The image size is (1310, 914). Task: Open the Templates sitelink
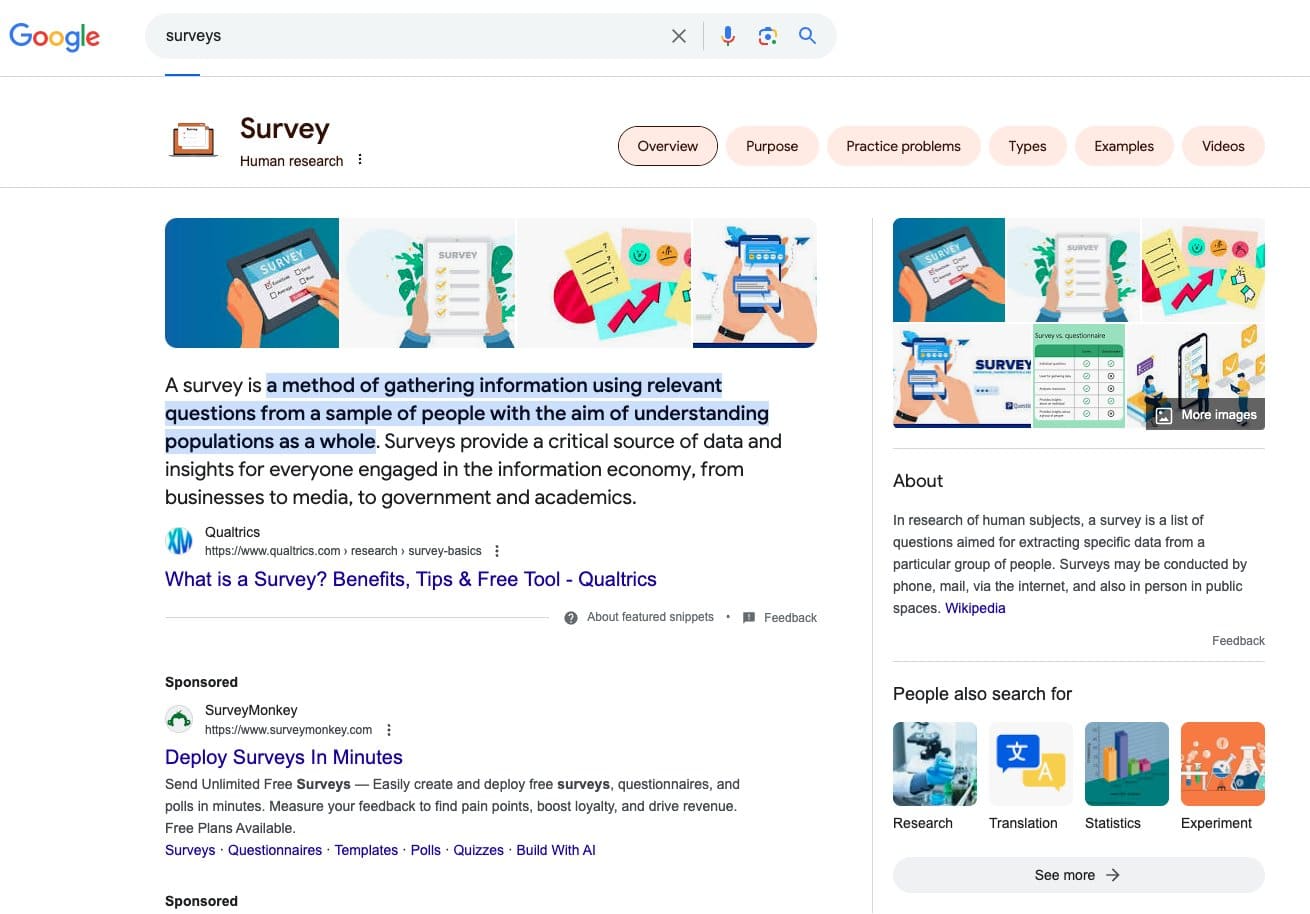tap(366, 850)
